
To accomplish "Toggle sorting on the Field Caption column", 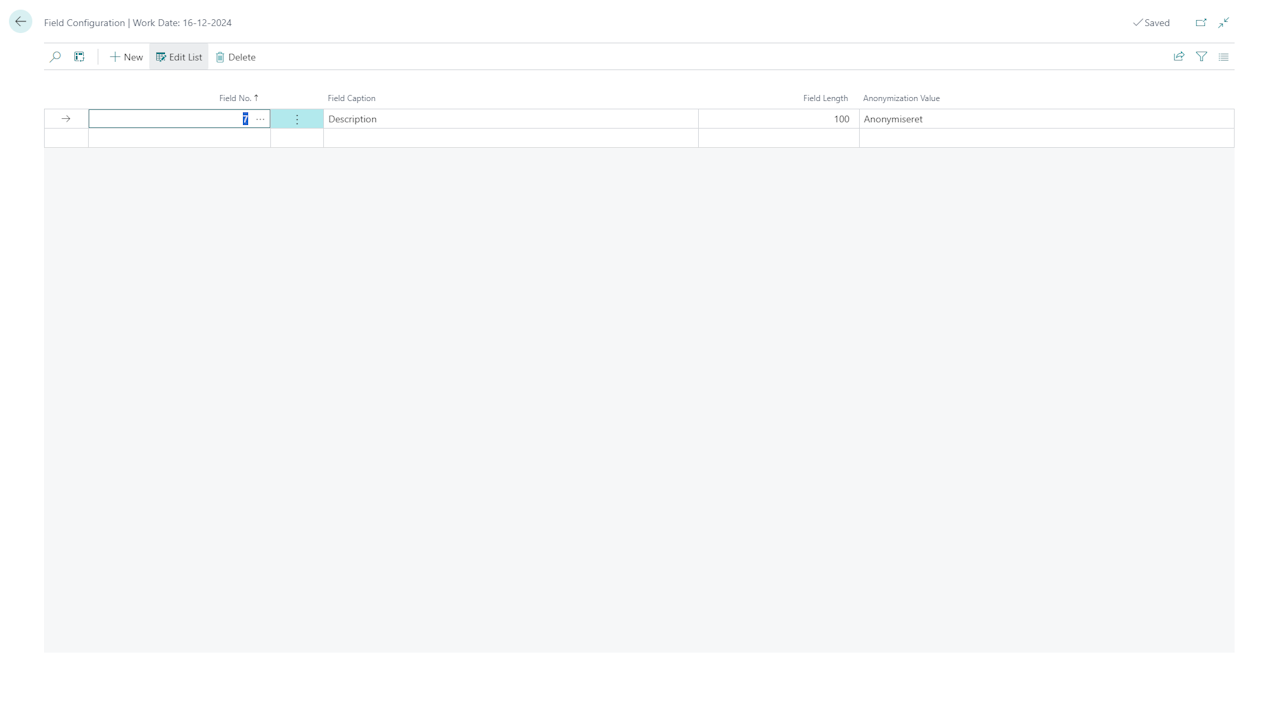I will tap(351, 98).
